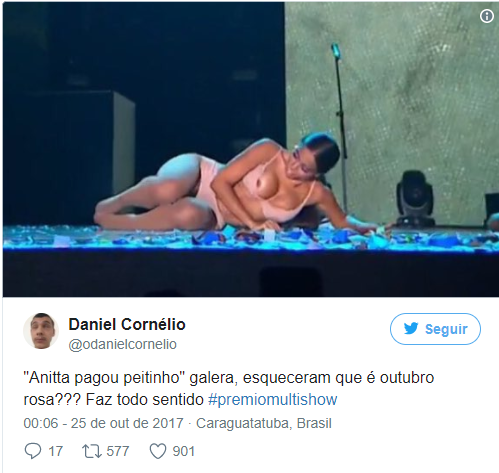Viewport: 499px width, 473px height.
Task: Click the retweet count 577
Action: coord(118,451)
